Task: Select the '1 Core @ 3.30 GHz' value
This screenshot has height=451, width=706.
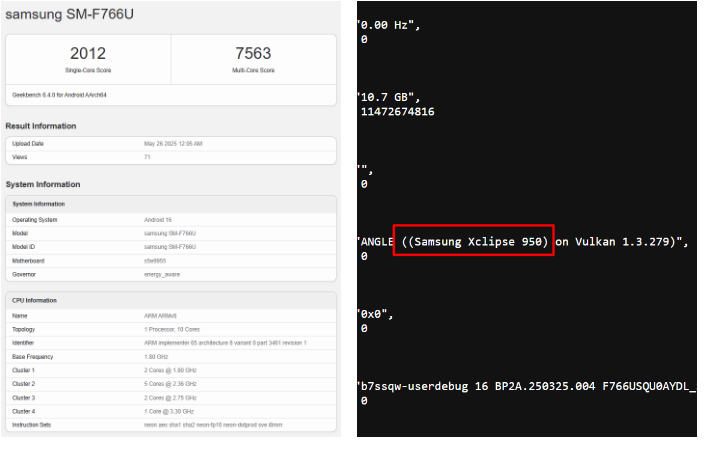Action: [169, 411]
